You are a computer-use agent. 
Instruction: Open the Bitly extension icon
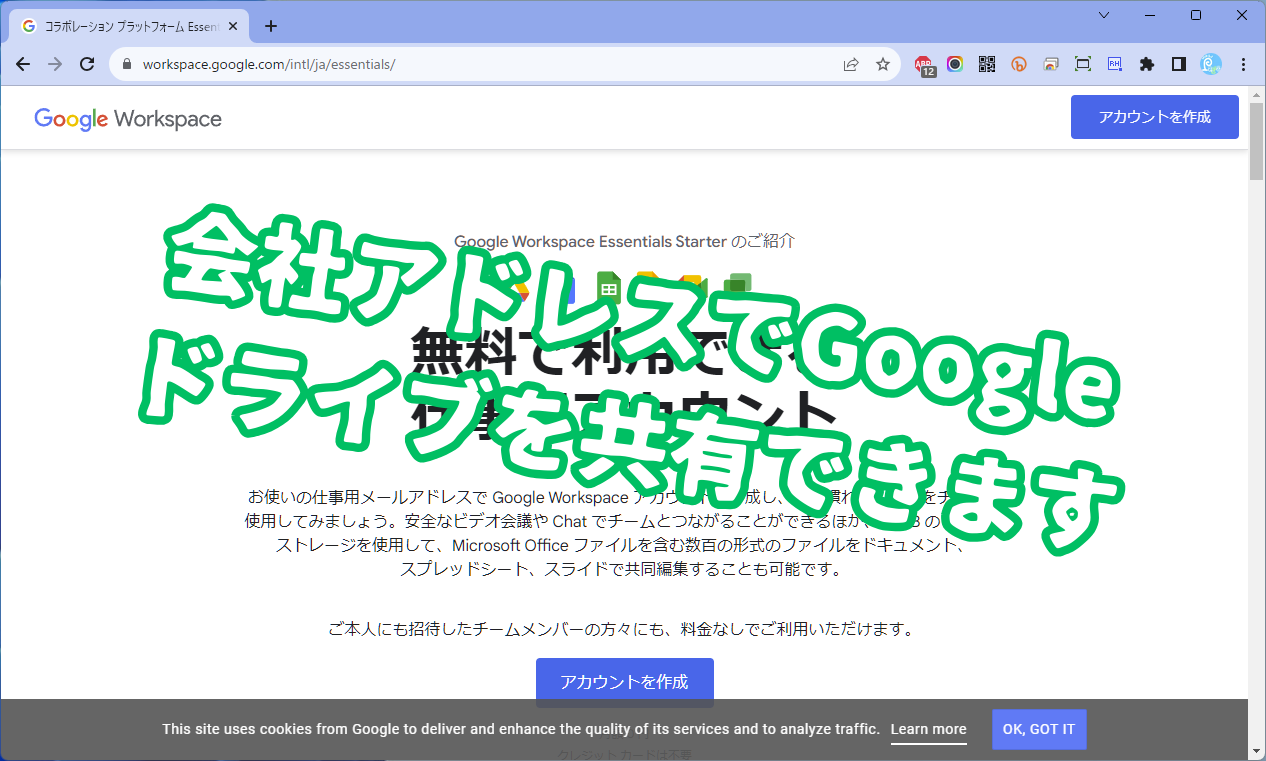[x=1018, y=64]
